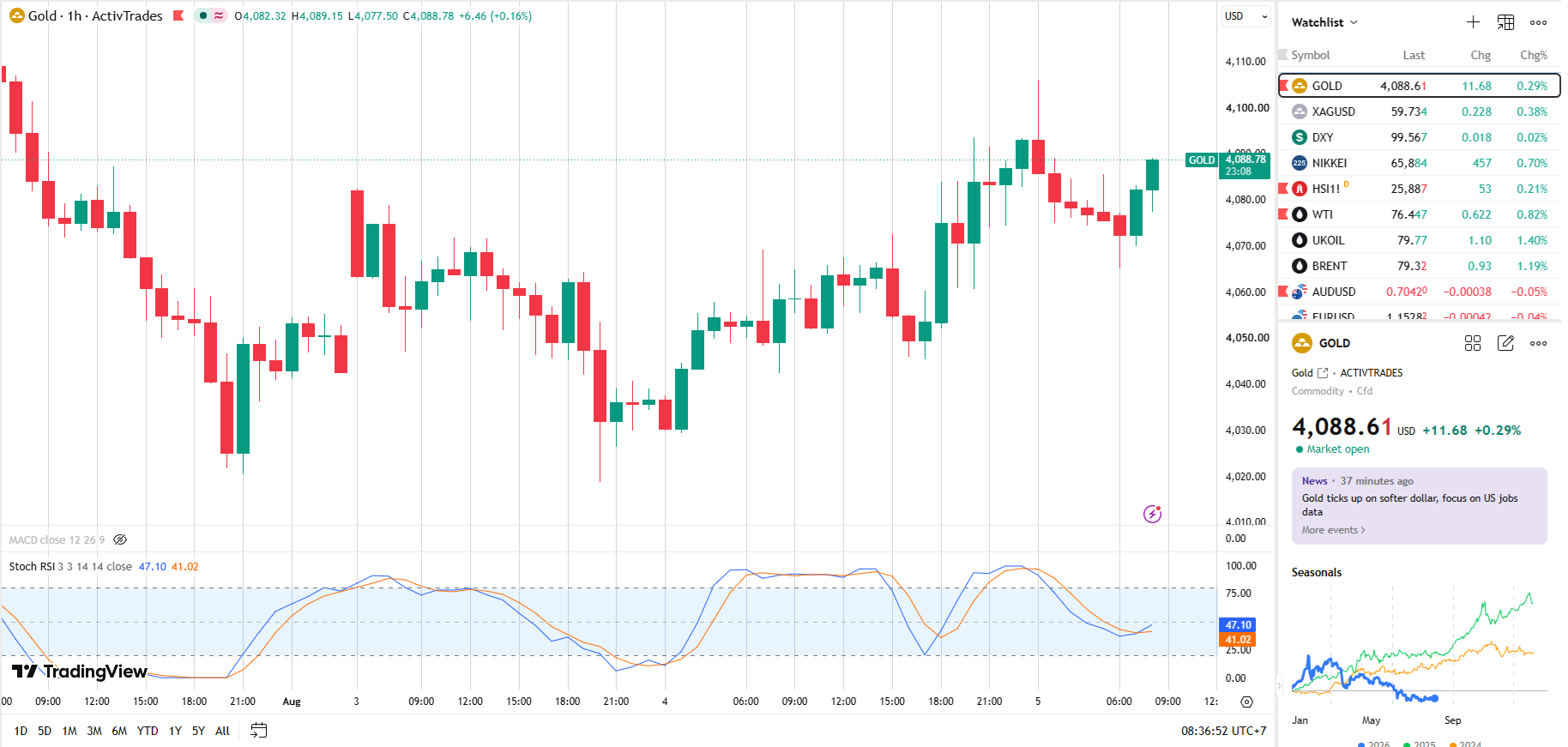Image resolution: width=1568 pixels, height=747 pixels.
Task: Select the 1M time range tab
Action: click(x=69, y=731)
